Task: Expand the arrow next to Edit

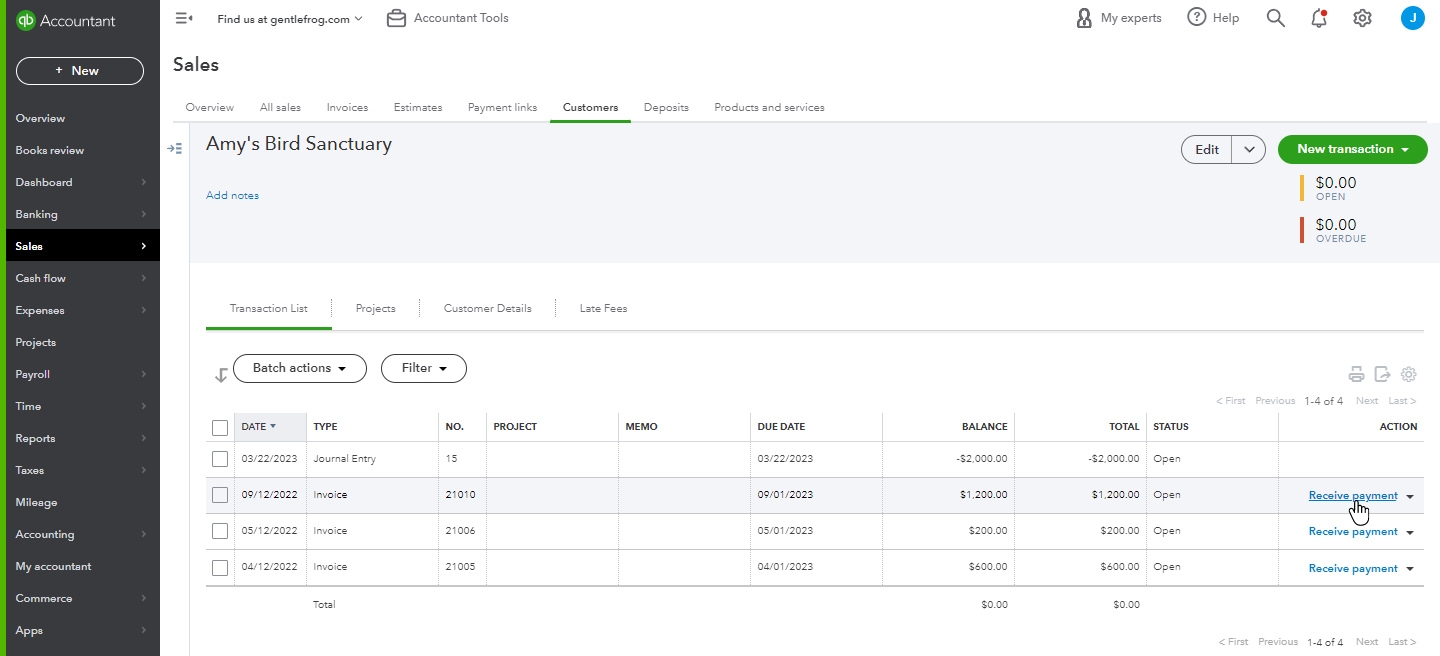Action: pos(1249,149)
